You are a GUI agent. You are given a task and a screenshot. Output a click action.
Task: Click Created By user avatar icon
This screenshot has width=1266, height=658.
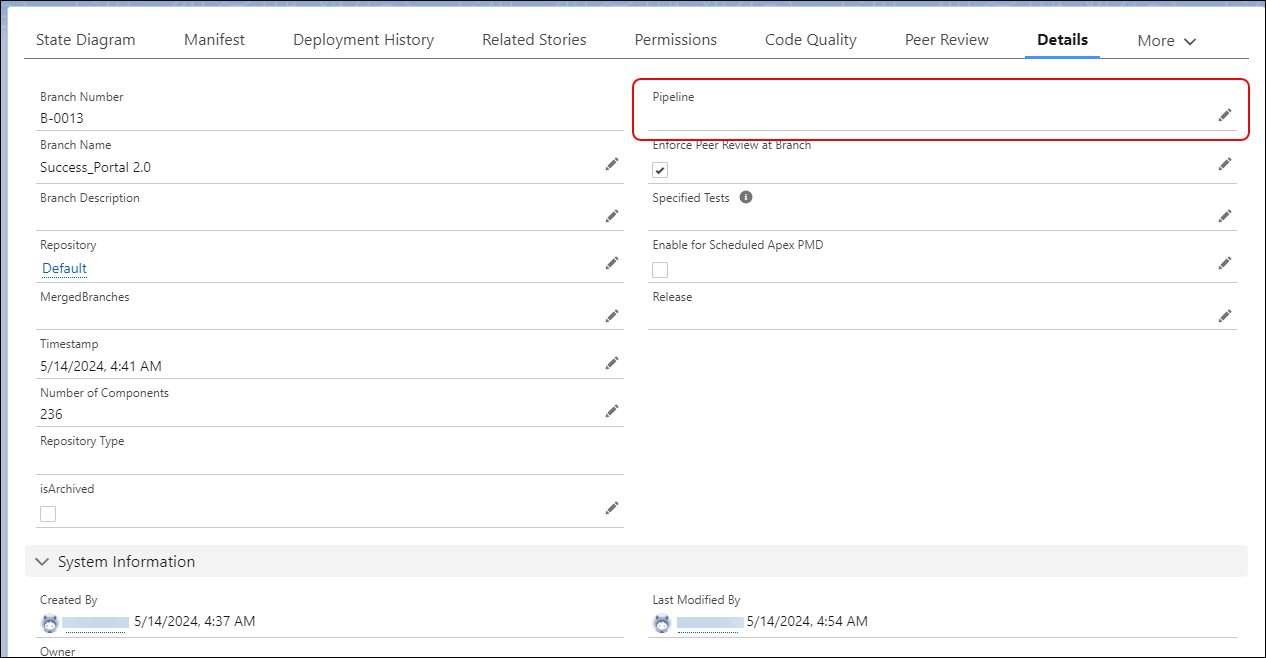click(x=49, y=623)
